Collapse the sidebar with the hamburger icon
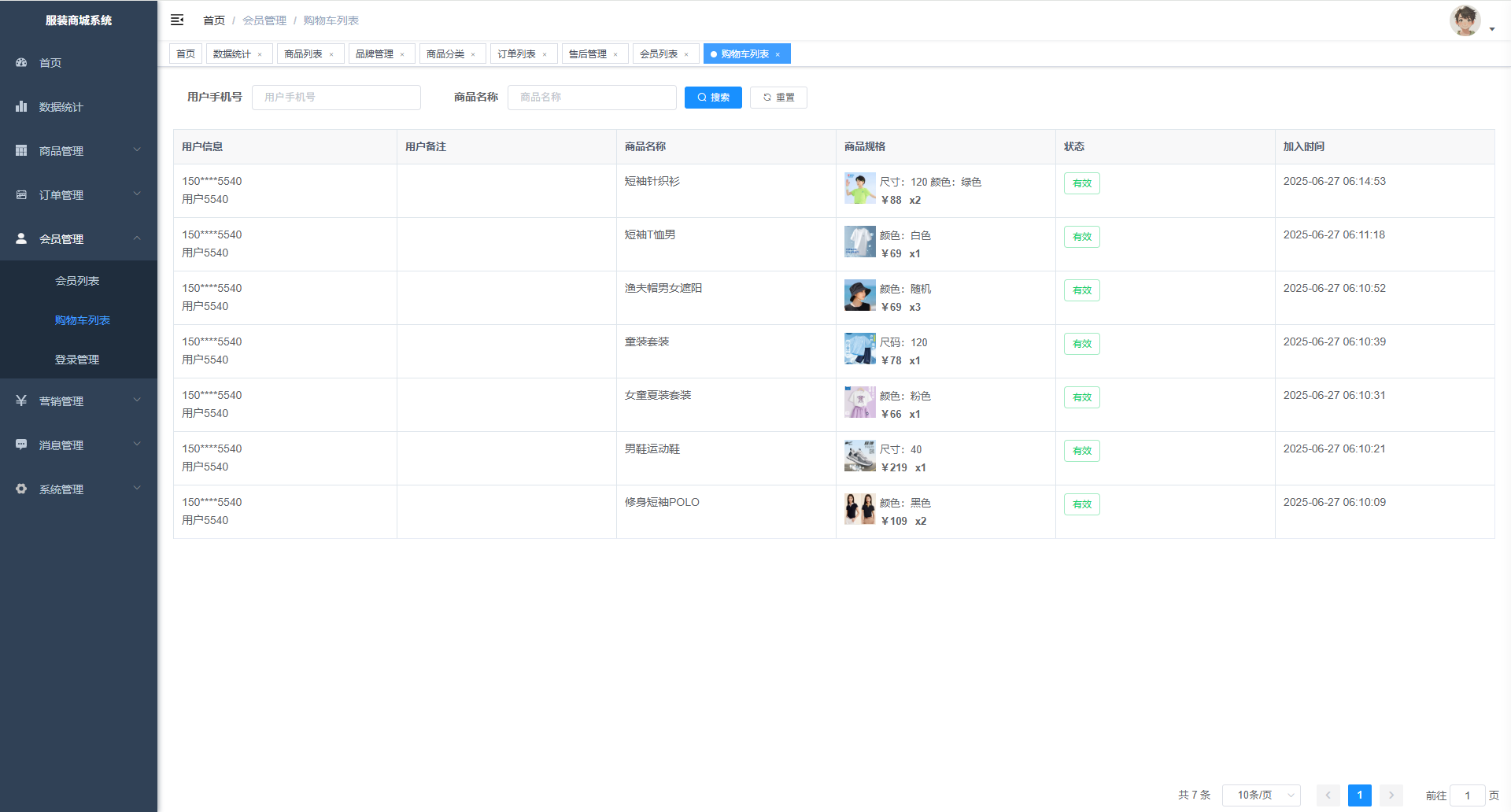 click(x=177, y=20)
